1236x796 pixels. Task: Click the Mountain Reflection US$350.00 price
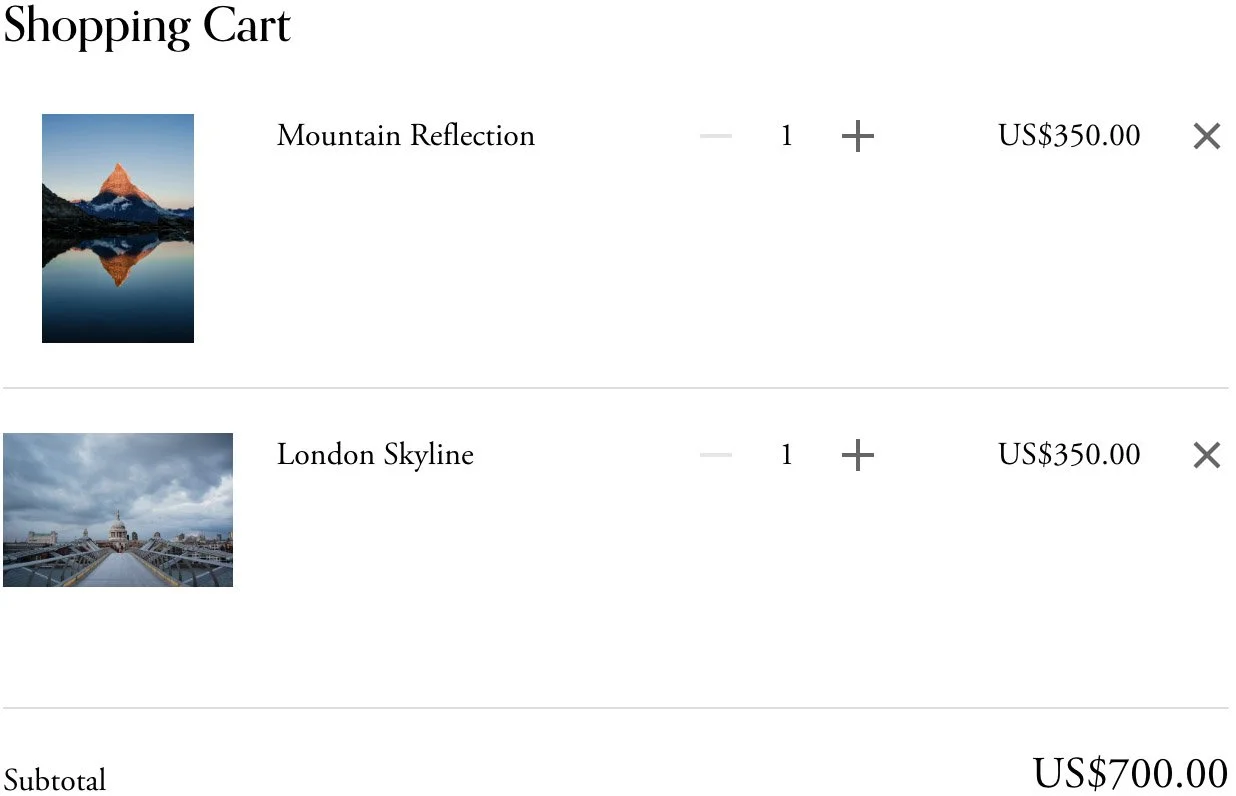coord(1068,136)
